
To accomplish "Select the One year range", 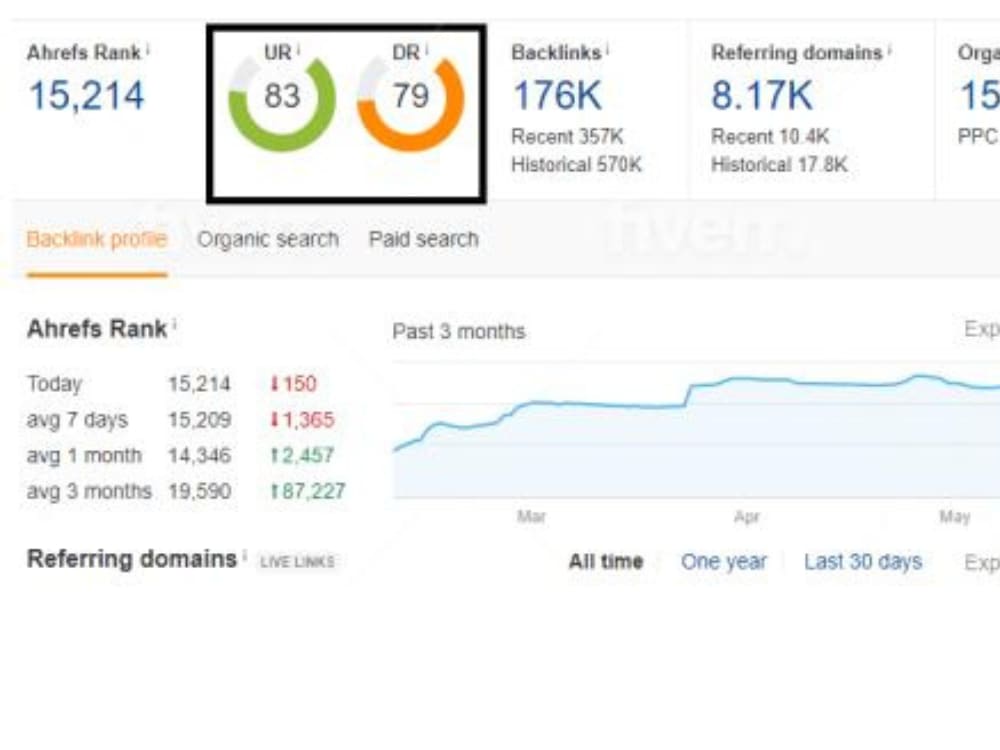I will 724,561.
